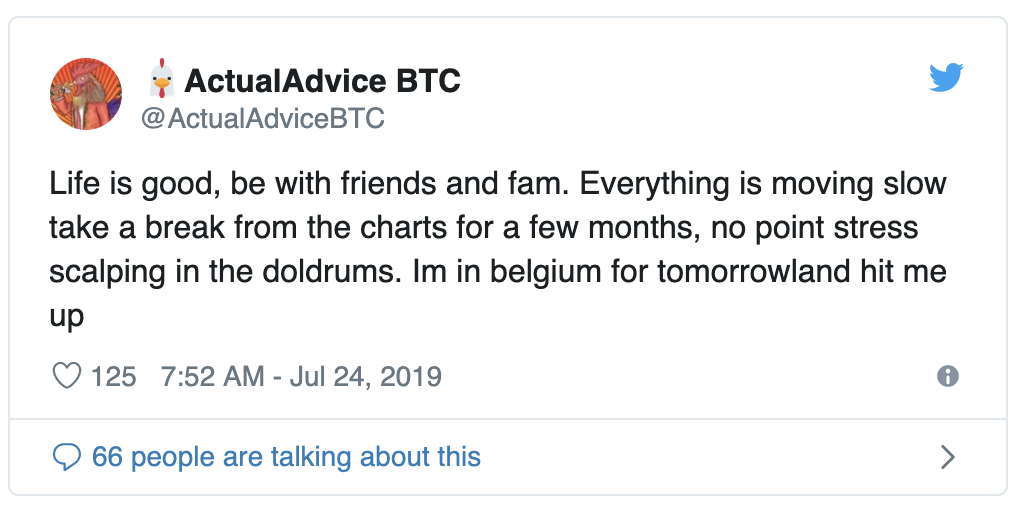Open the "66 people are talking about this" link

pos(286,457)
